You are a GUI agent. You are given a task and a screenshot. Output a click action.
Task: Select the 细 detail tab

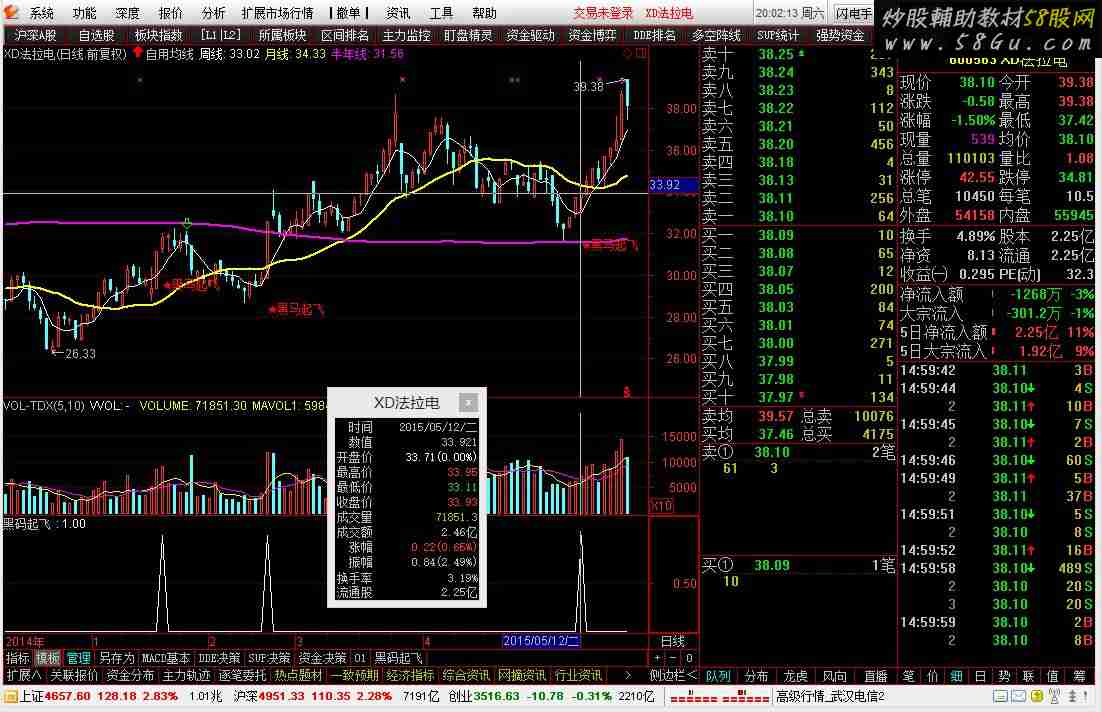pos(957,676)
